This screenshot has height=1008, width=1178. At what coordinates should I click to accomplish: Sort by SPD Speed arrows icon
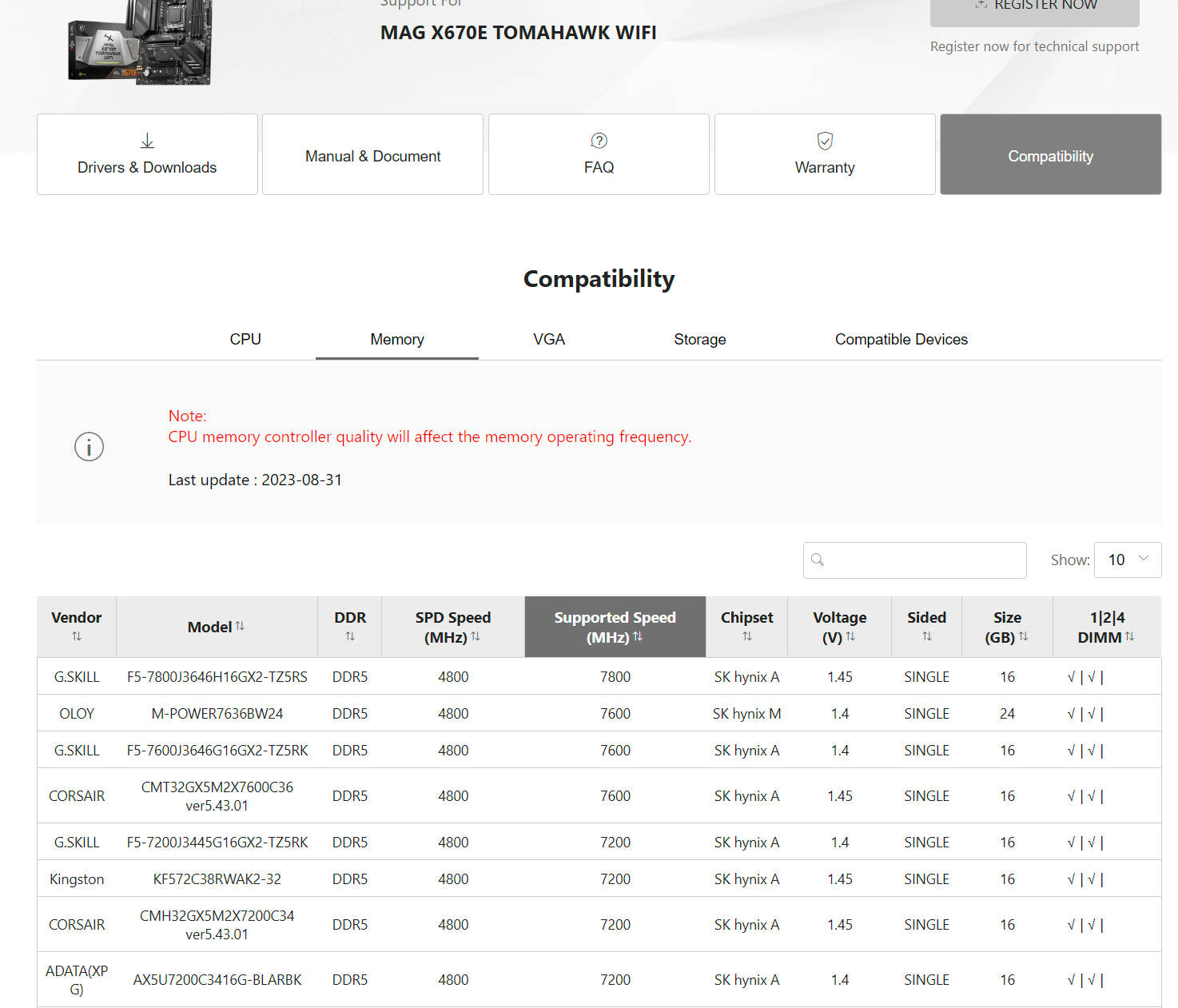[x=476, y=637]
